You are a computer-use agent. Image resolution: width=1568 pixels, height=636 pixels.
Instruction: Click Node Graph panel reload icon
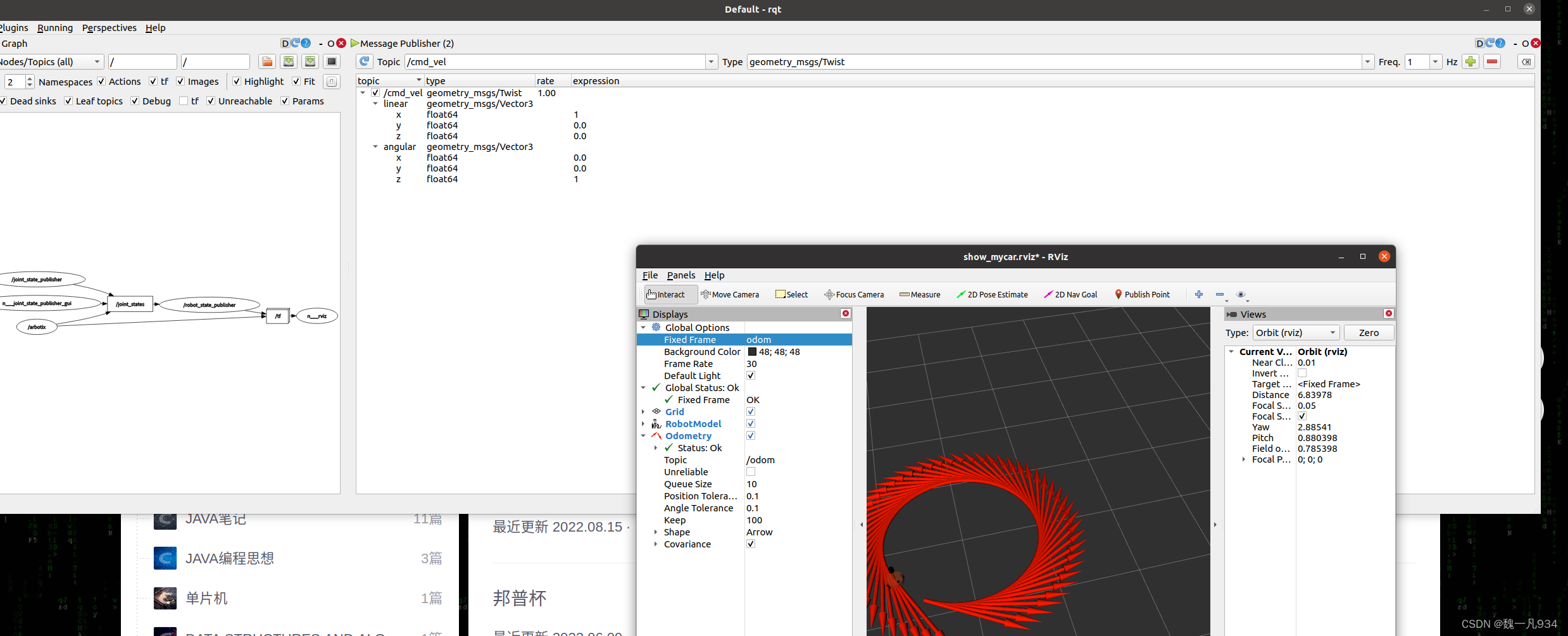[x=296, y=43]
